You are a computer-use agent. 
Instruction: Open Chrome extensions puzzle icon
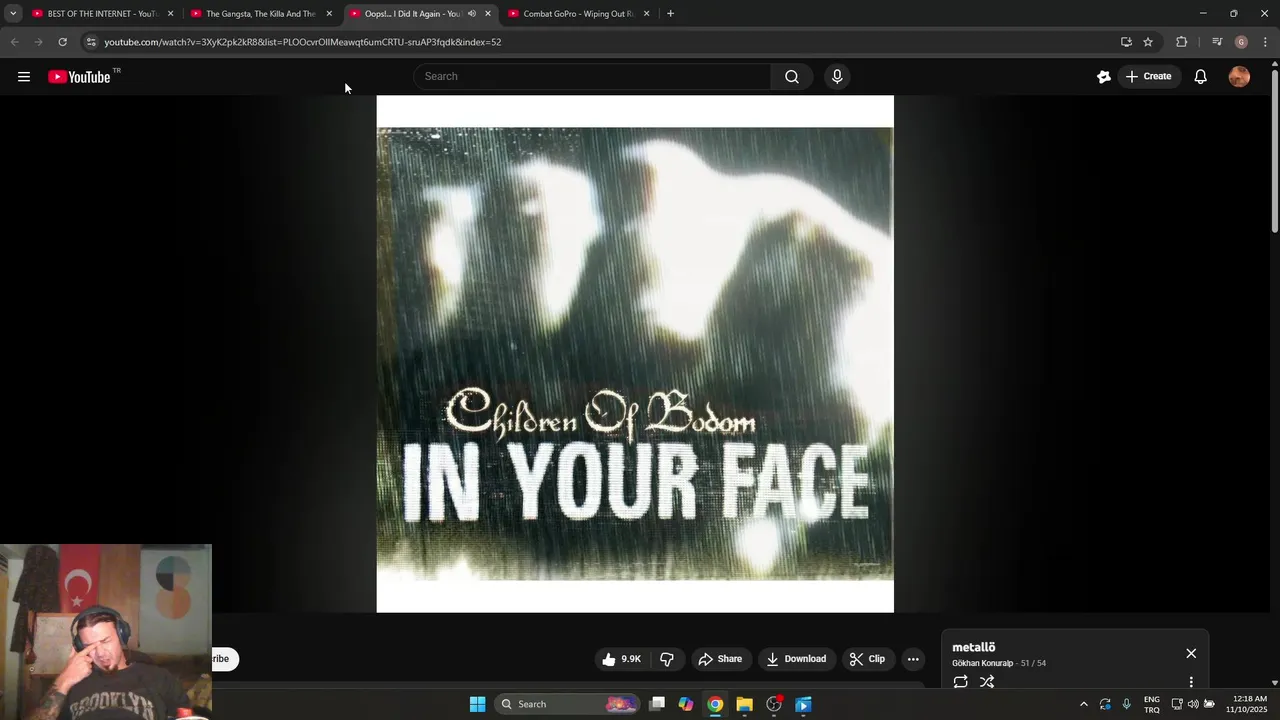pyautogui.click(x=1181, y=42)
